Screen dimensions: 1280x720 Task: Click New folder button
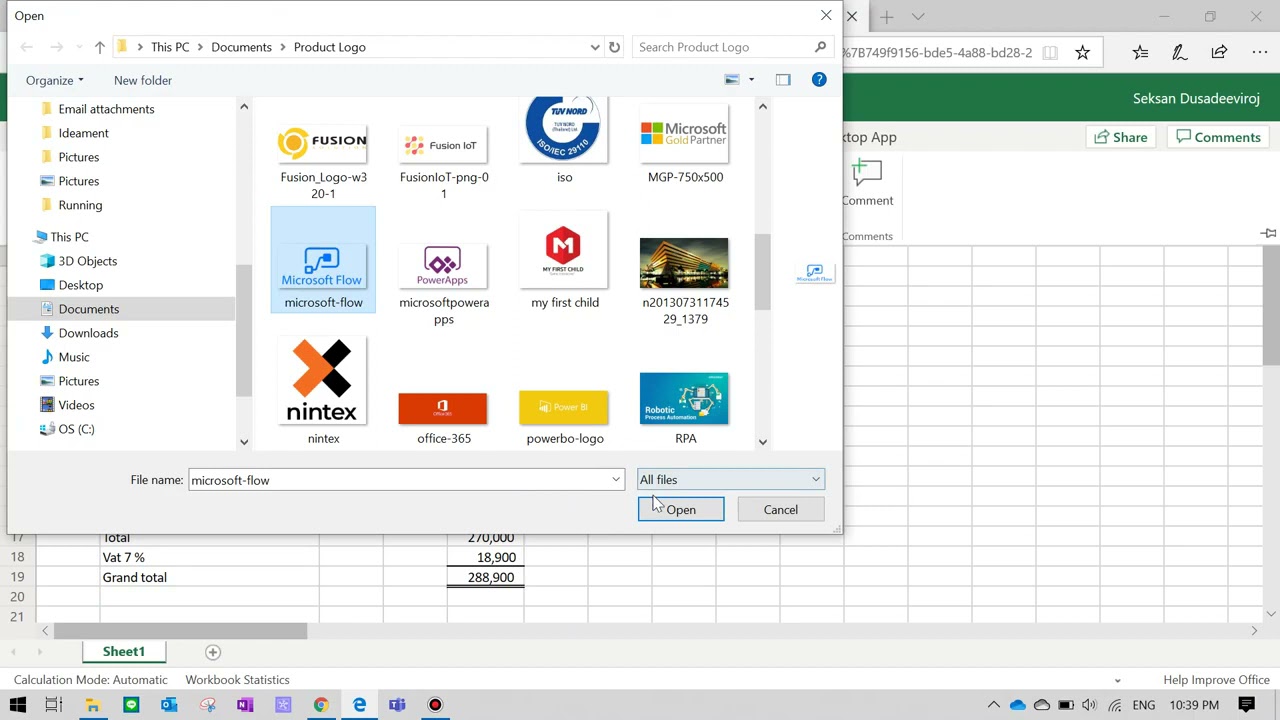click(143, 80)
